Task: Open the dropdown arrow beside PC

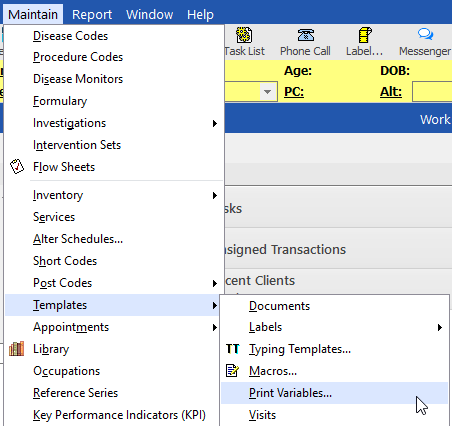Action: coord(267,91)
